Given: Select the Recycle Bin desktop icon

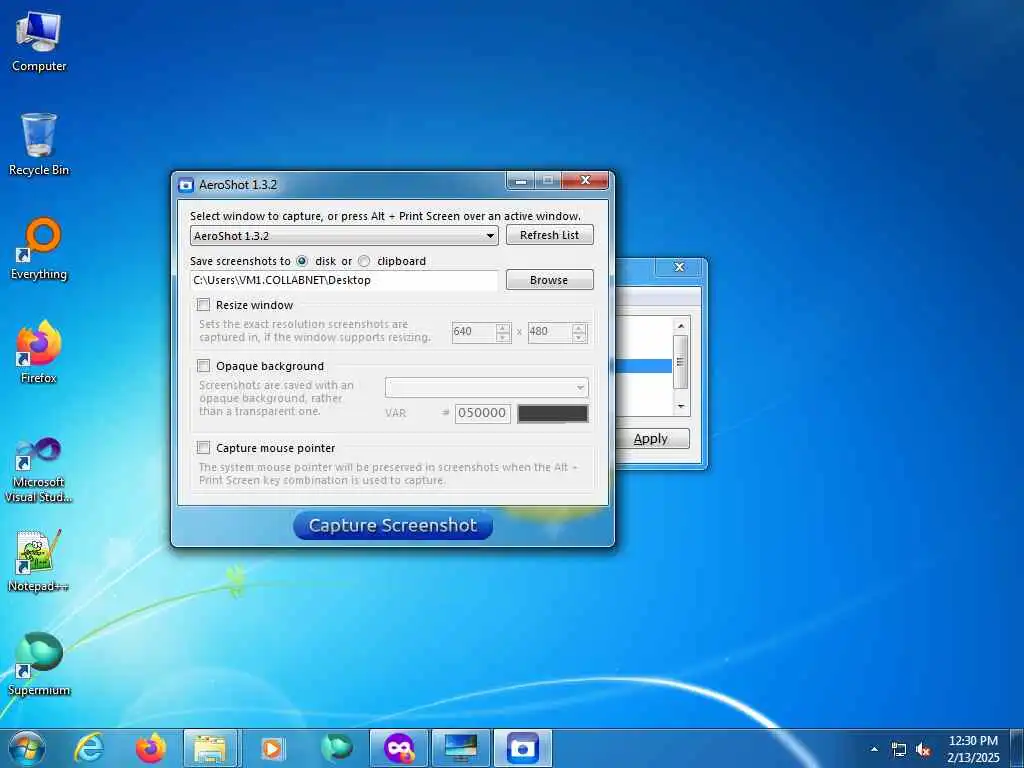Looking at the screenshot, I should coord(39,145).
